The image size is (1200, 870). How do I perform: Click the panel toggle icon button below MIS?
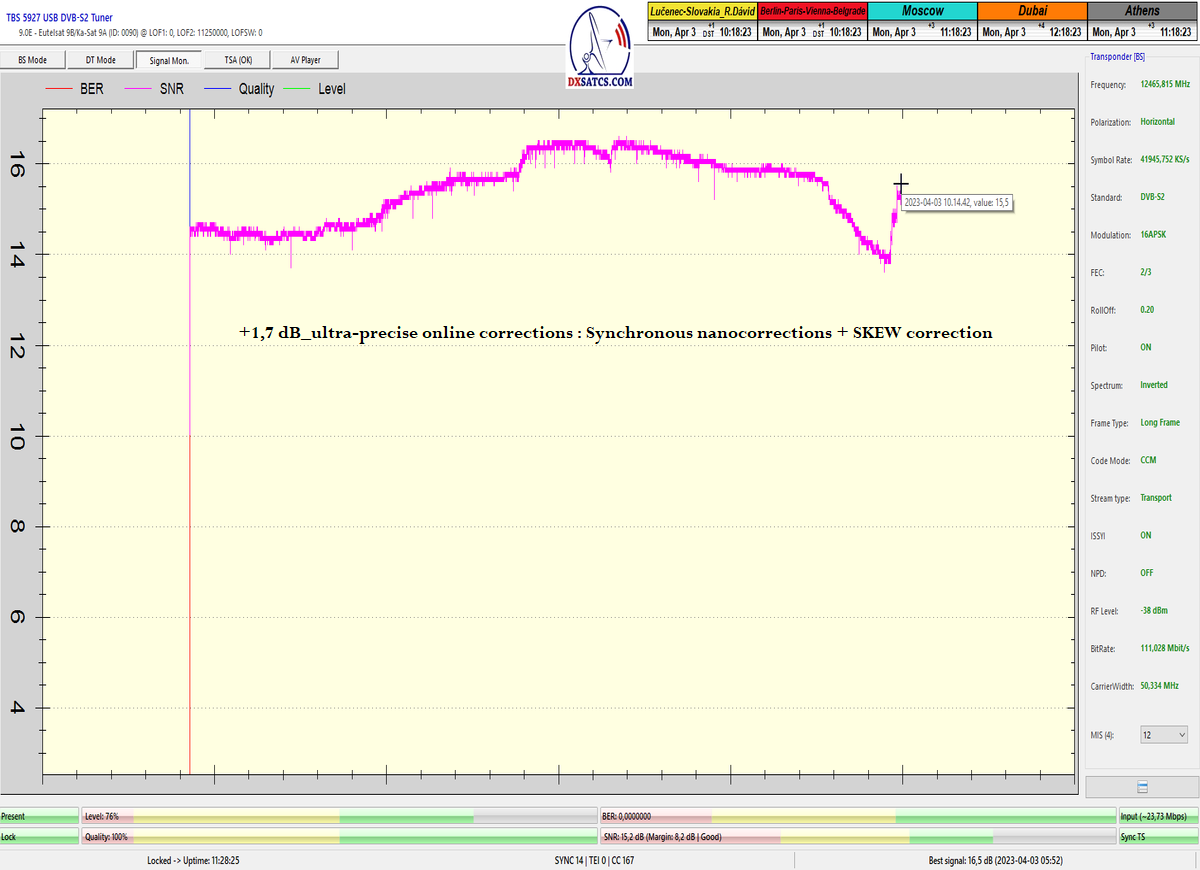coord(1142,787)
